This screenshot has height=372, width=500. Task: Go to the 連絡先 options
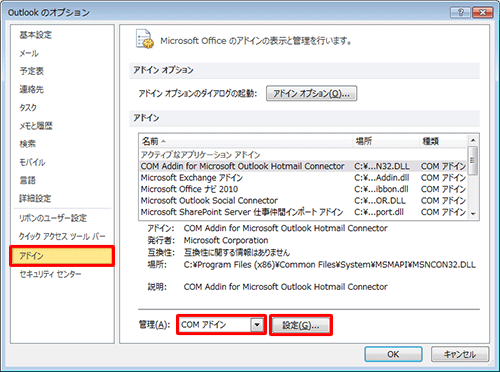(31, 89)
